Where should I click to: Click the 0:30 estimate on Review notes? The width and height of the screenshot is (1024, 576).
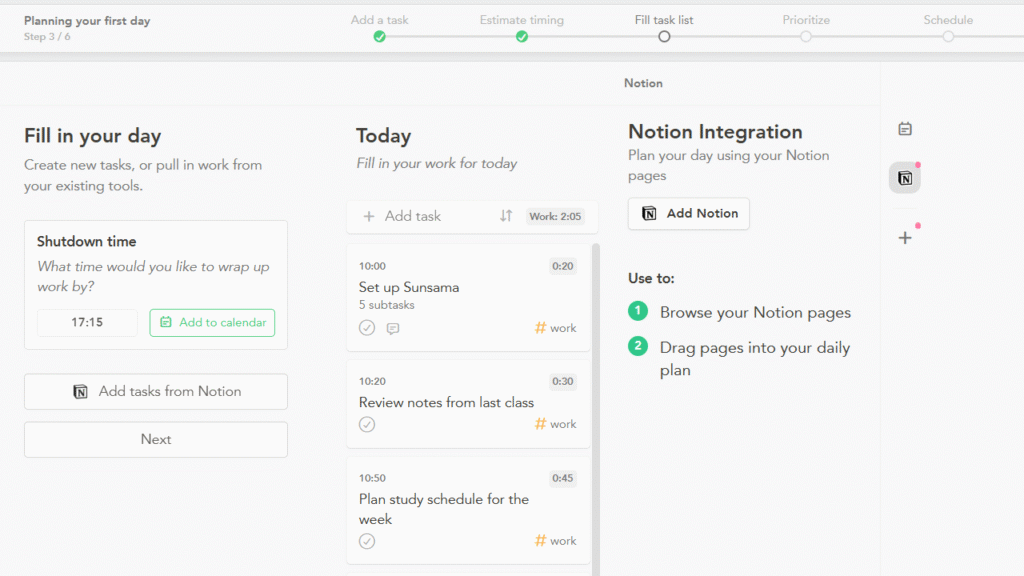(562, 381)
